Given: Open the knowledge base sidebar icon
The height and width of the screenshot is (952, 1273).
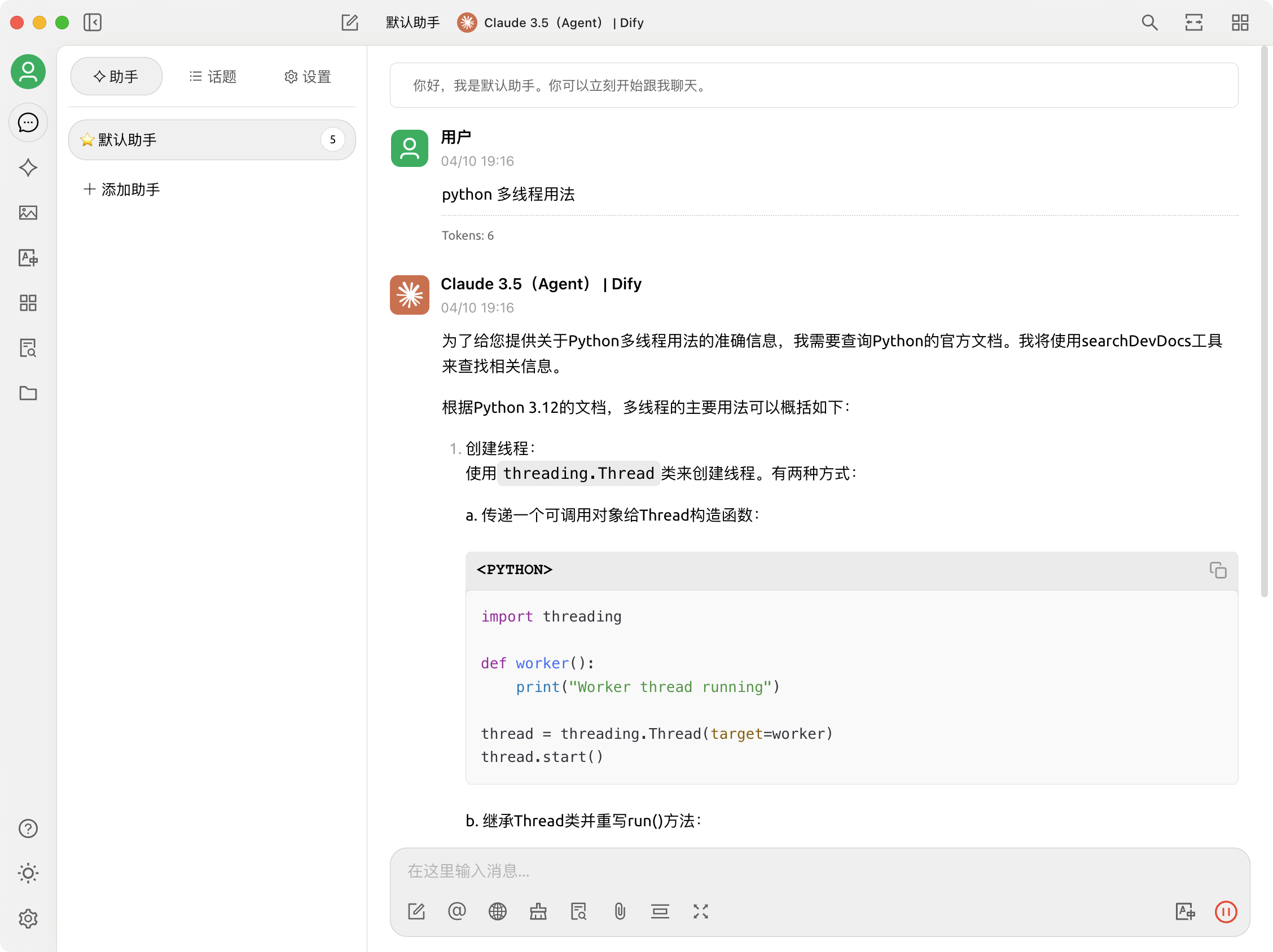Looking at the screenshot, I should 28,348.
